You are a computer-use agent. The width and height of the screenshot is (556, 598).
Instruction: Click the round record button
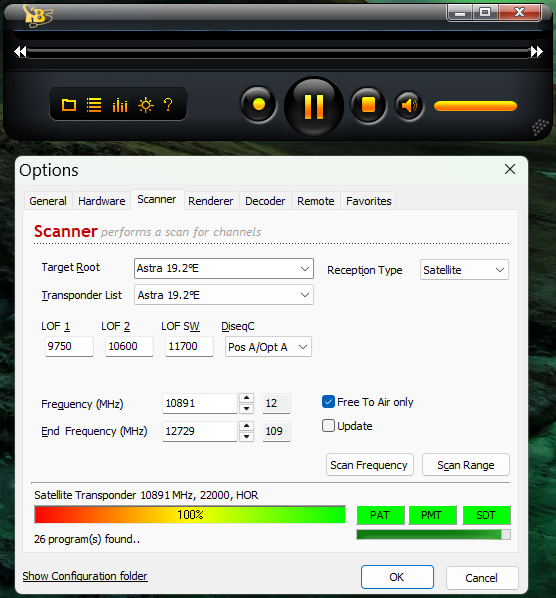click(x=259, y=104)
